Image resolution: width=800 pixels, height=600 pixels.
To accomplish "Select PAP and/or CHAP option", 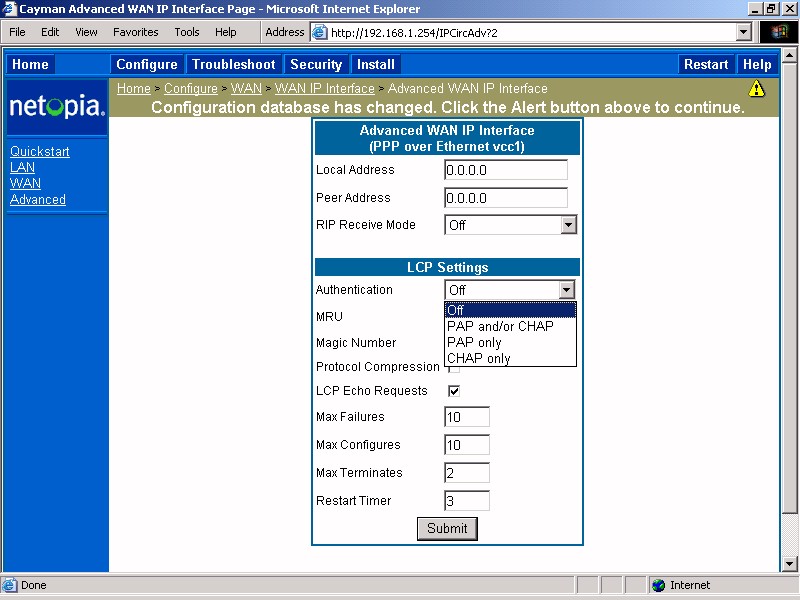I will (500, 326).
